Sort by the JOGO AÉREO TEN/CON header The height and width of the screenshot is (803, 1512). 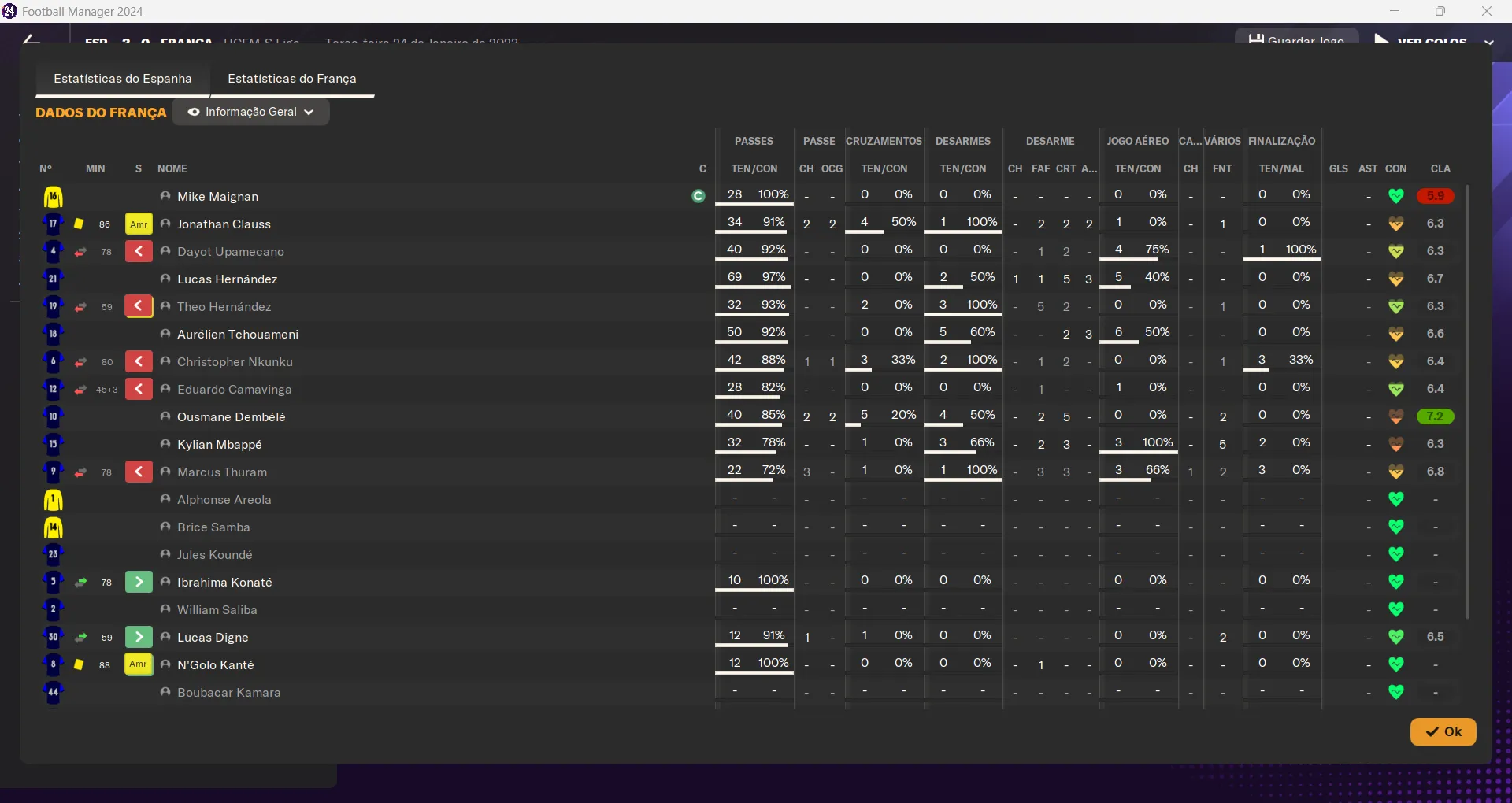(x=1138, y=168)
